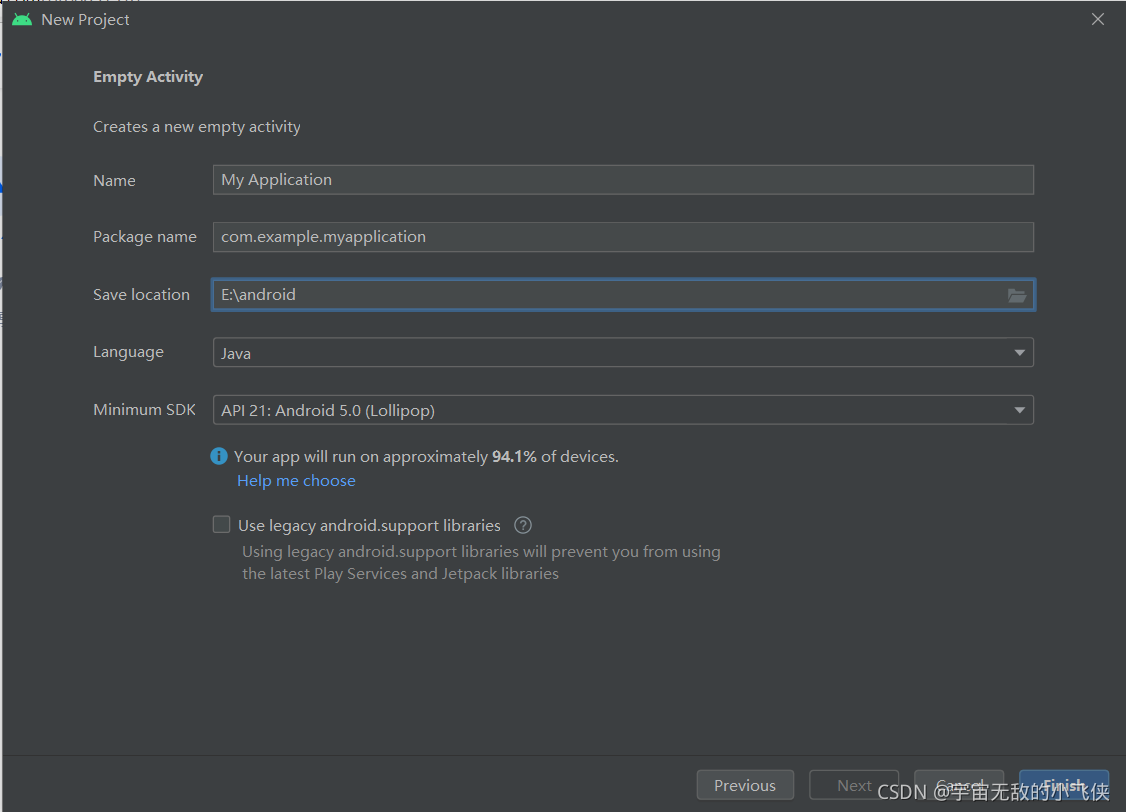
Task: Close the New Project dialog
Action: 1097,19
